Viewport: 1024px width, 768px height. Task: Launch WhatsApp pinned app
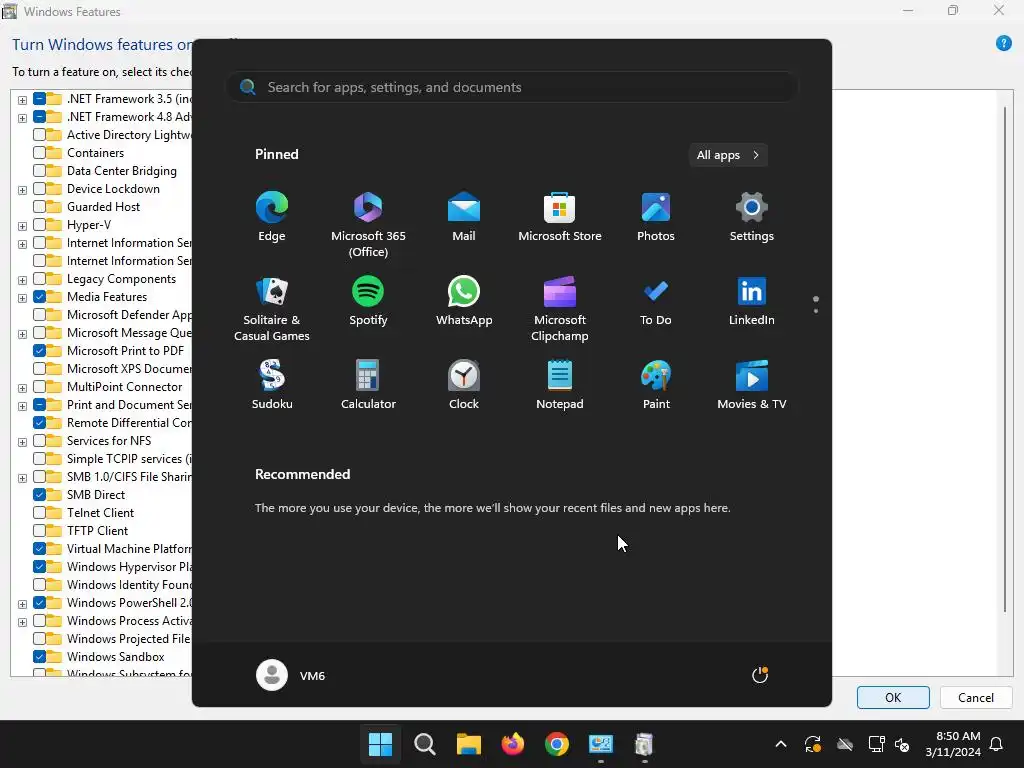pos(464,301)
